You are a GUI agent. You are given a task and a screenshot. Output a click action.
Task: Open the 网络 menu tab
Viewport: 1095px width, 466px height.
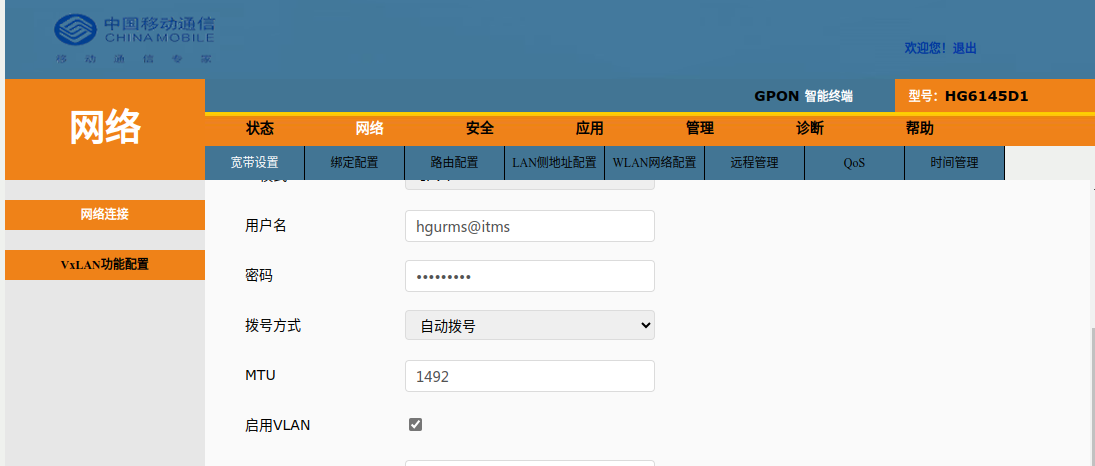(370, 128)
